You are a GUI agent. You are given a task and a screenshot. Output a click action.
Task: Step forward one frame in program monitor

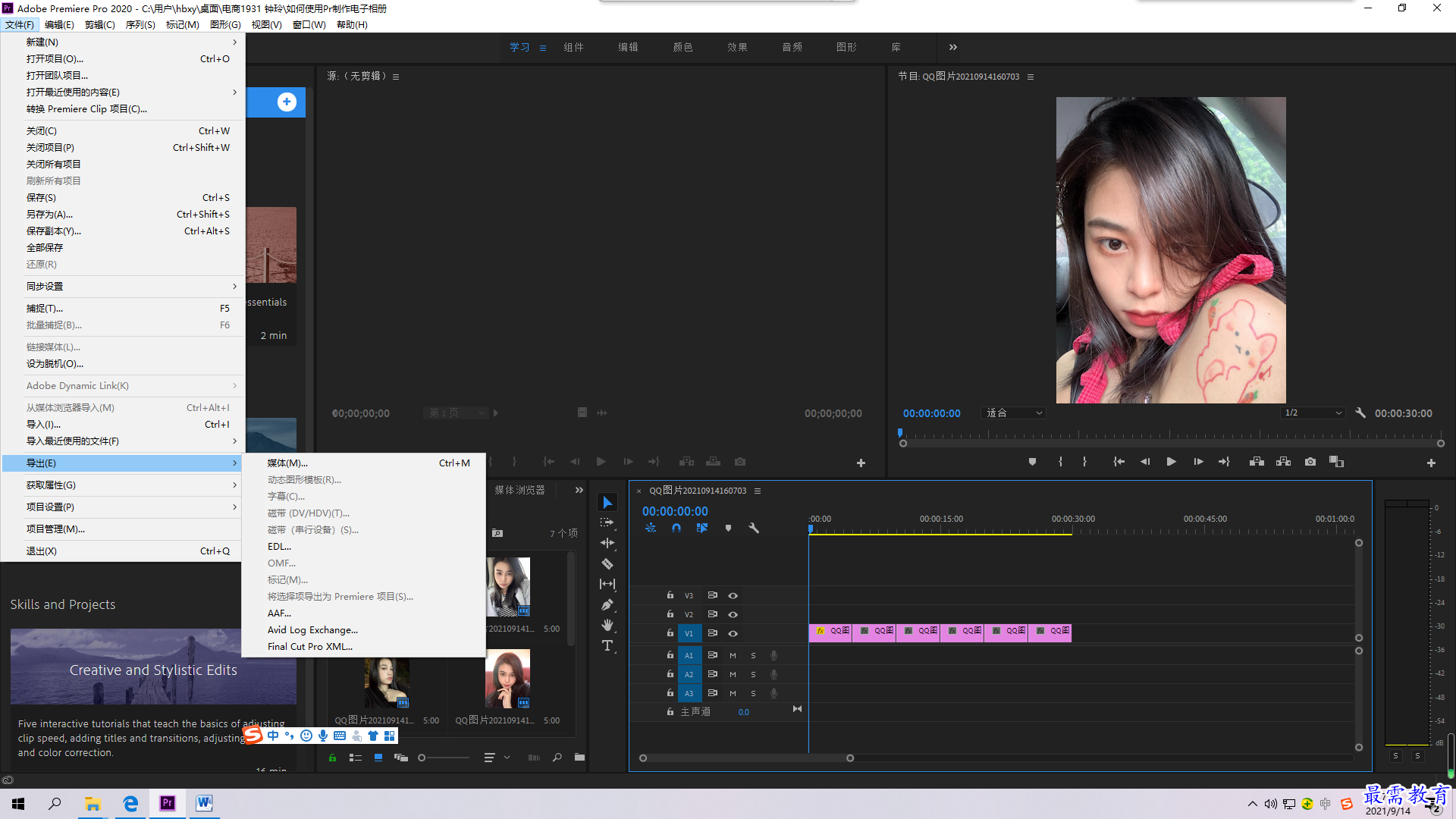1198,462
